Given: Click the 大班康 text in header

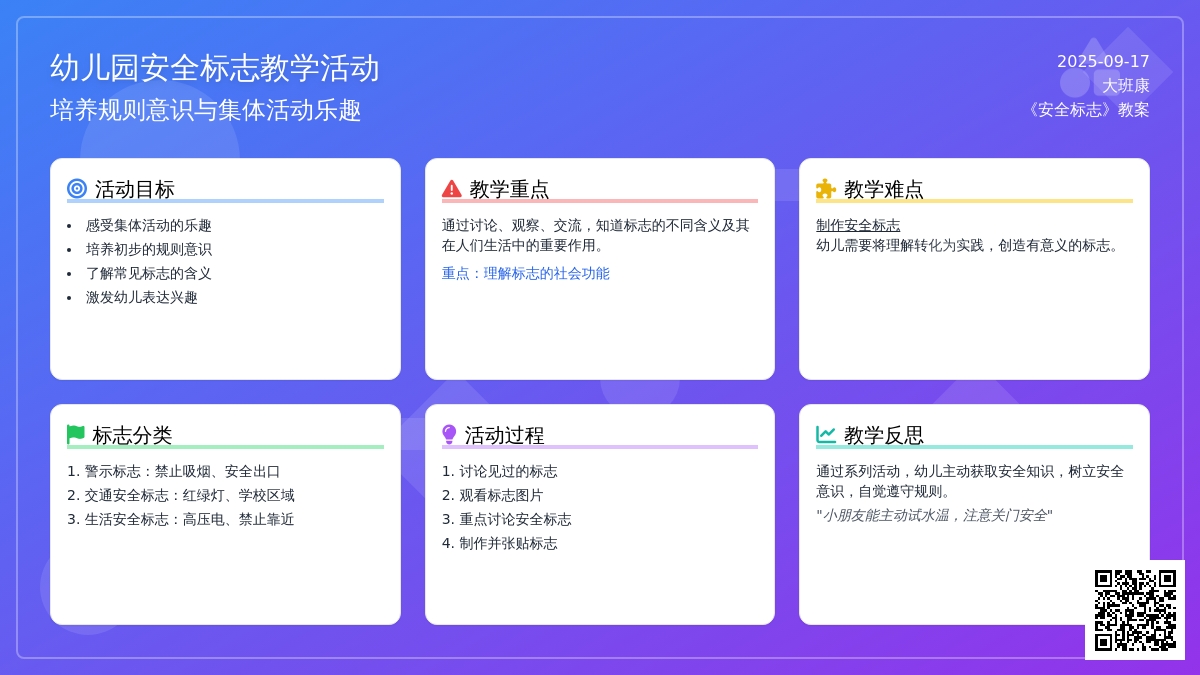Looking at the screenshot, I should (x=1126, y=86).
